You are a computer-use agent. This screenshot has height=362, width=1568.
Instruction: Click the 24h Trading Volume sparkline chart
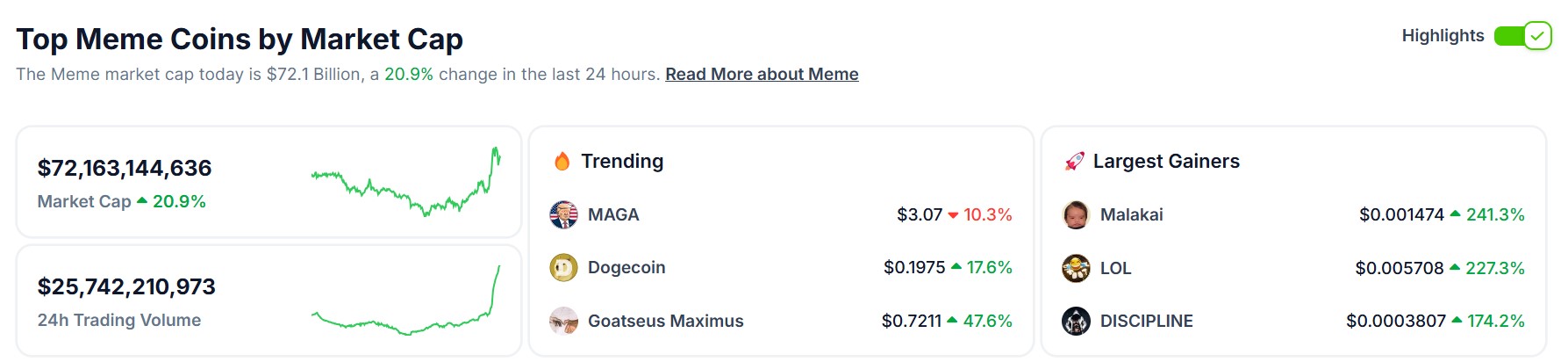(x=406, y=300)
